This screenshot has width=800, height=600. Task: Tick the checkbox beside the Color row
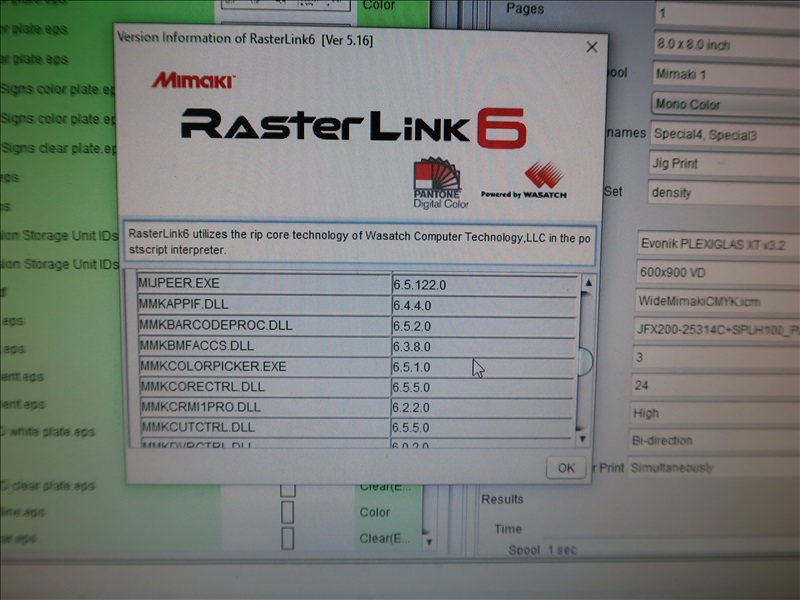[288, 513]
